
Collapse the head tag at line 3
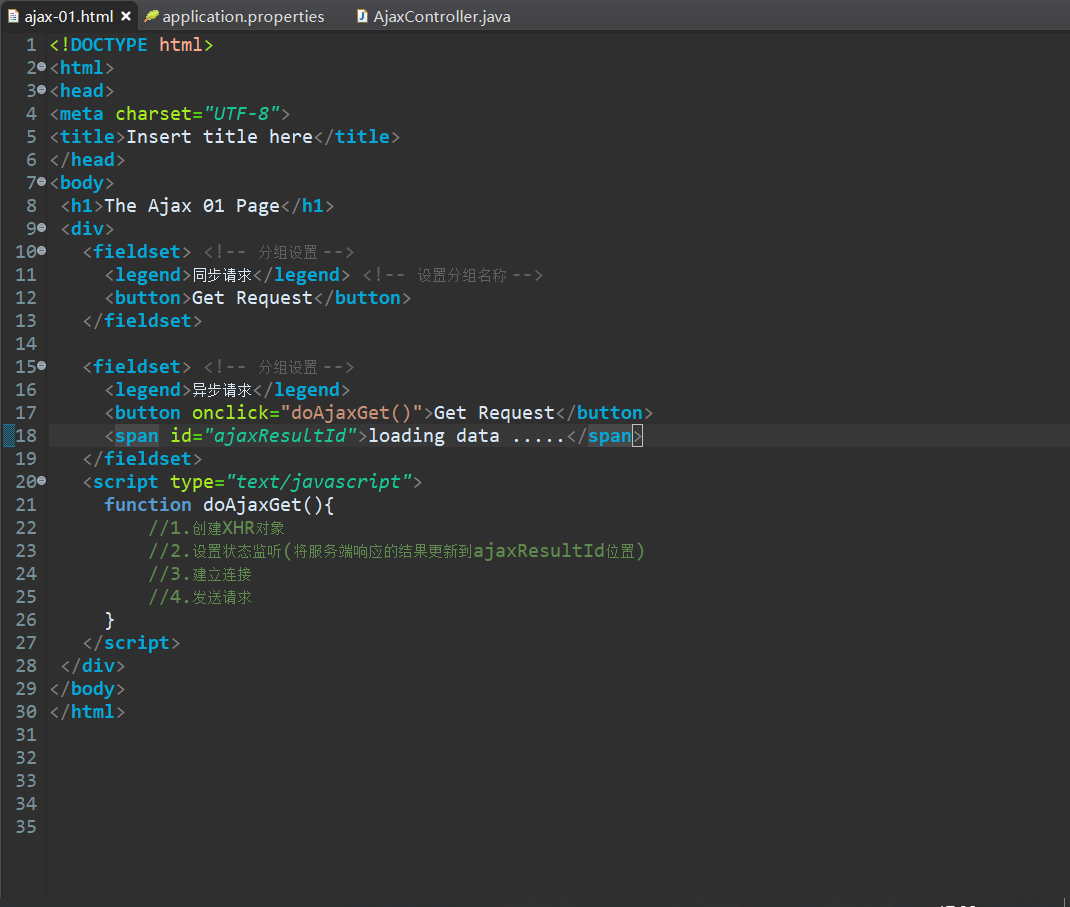click(42, 89)
